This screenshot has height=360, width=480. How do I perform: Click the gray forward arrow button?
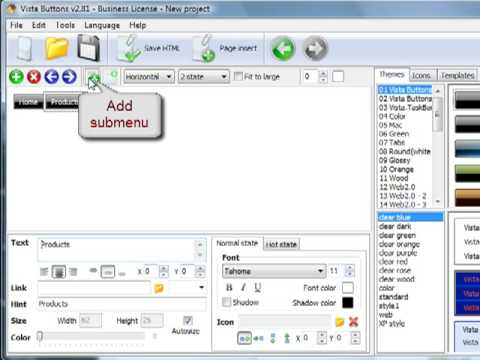point(315,49)
